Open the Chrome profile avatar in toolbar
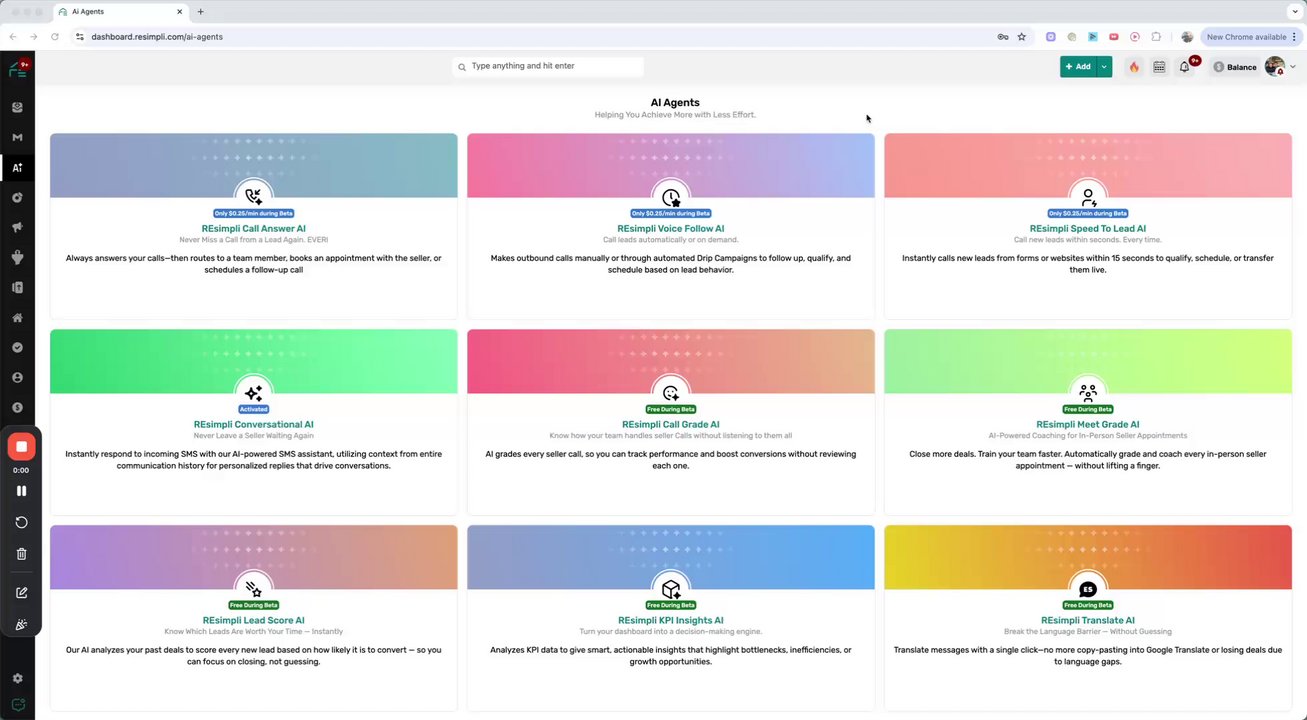1307x720 pixels. click(x=1187, y=37)
